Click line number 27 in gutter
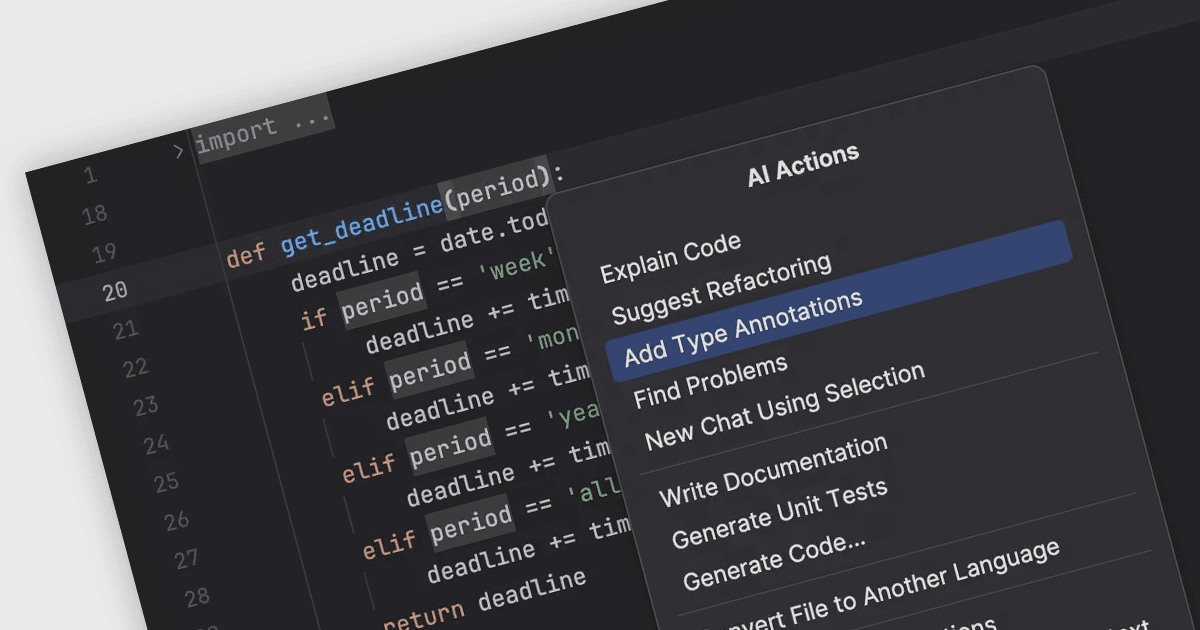This screenshot has width=1200, height=630. (187, 559)
